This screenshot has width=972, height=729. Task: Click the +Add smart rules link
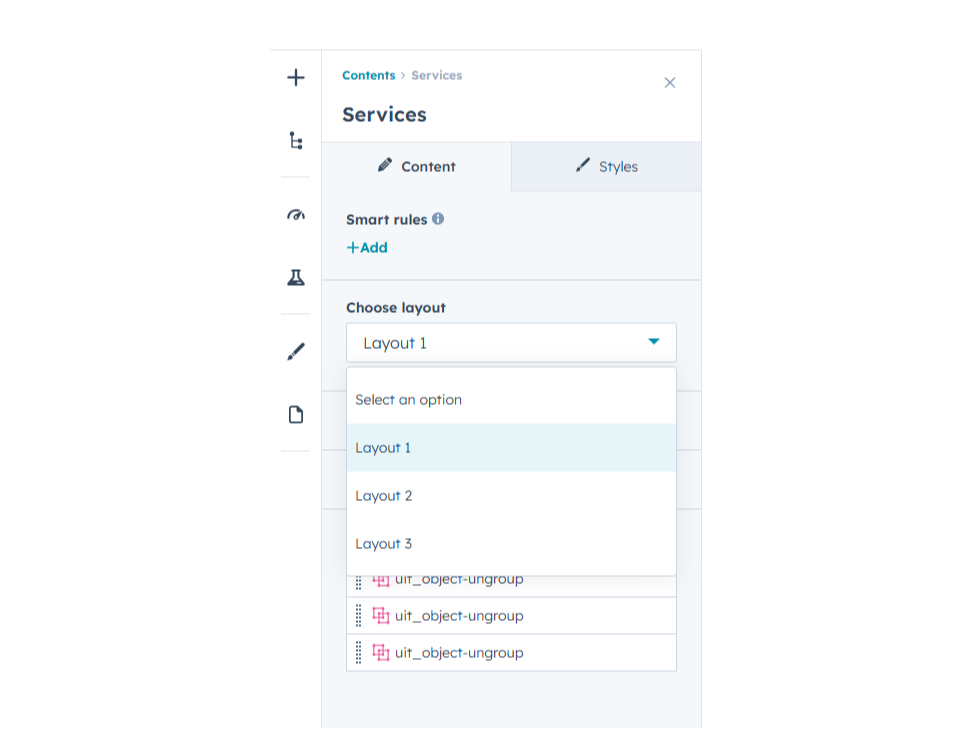tap(367, 248)
